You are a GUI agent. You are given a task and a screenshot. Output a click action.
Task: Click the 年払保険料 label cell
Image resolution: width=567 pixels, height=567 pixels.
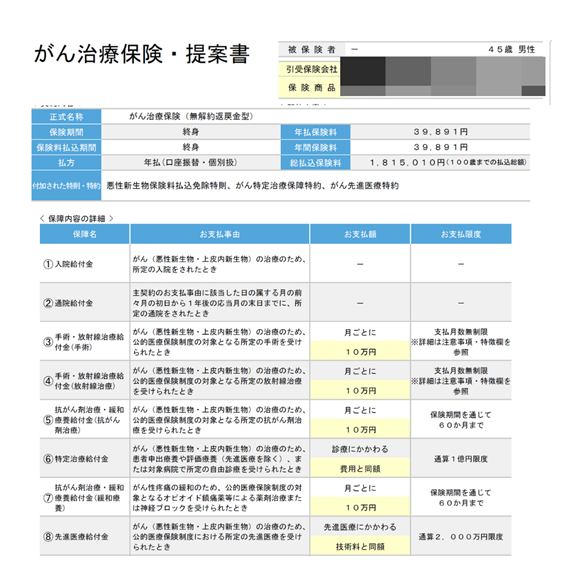(315, 132)
